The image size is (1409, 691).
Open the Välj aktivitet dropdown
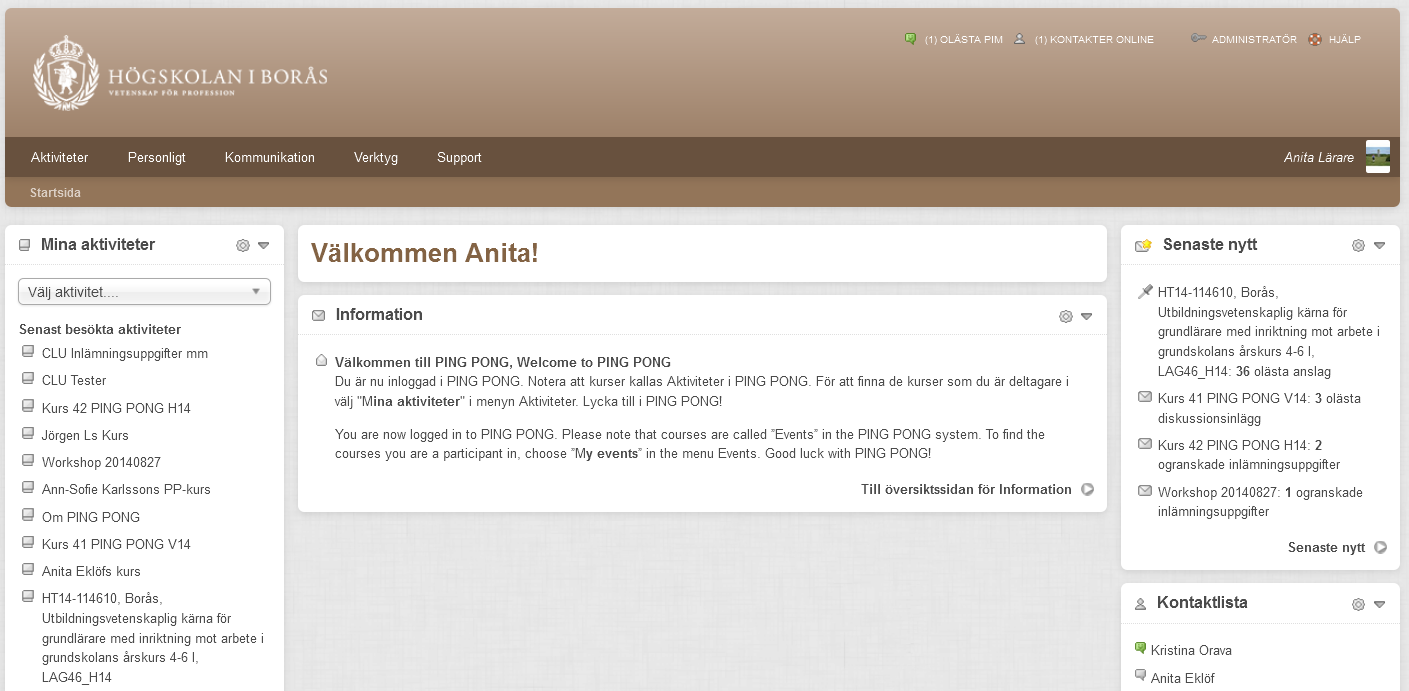click(144, 292)
